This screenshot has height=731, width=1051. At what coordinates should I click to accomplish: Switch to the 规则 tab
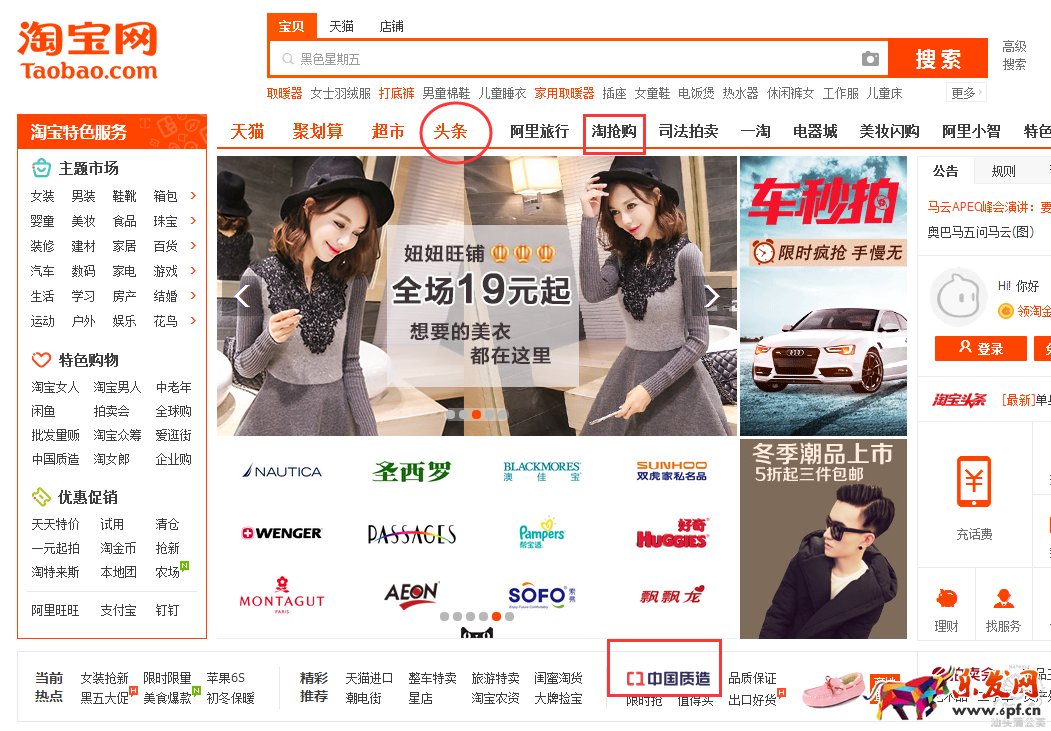[x=1003, y=171]
